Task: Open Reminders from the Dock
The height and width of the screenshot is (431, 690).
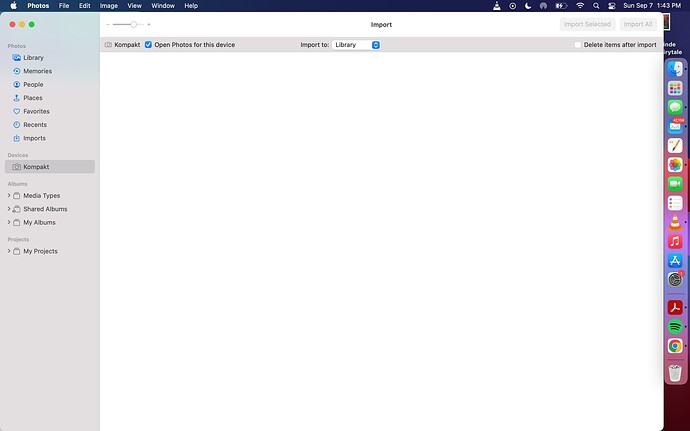Action: click(x=675, y=203)
